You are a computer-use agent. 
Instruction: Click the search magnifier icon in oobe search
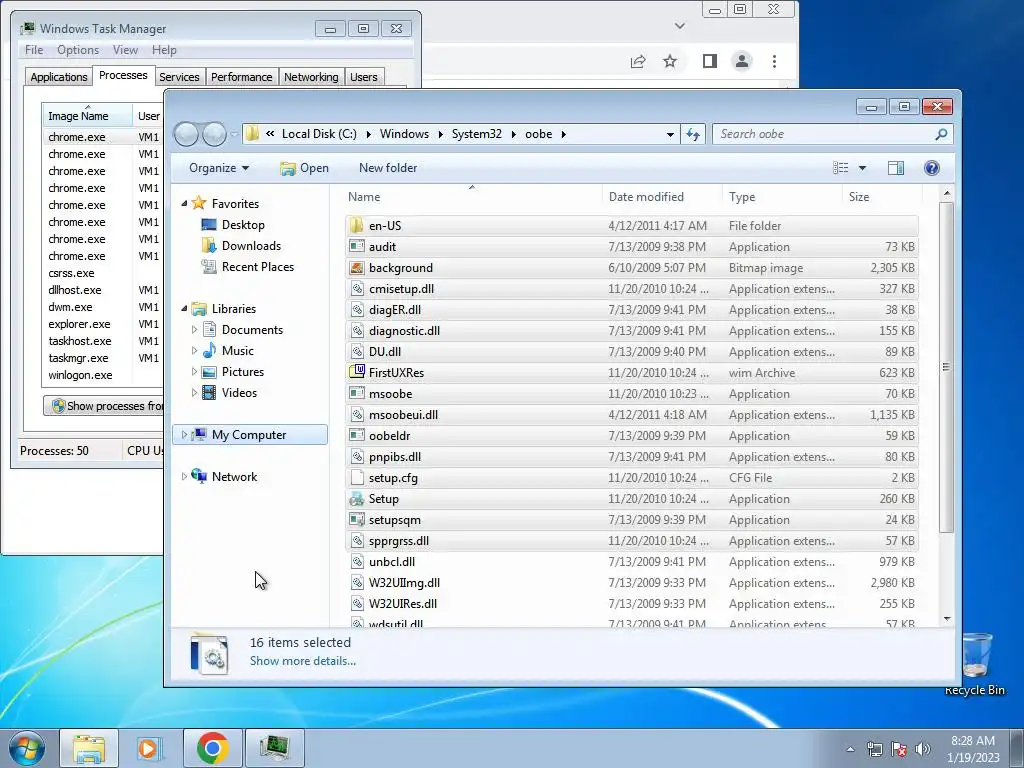pos(940,134)
